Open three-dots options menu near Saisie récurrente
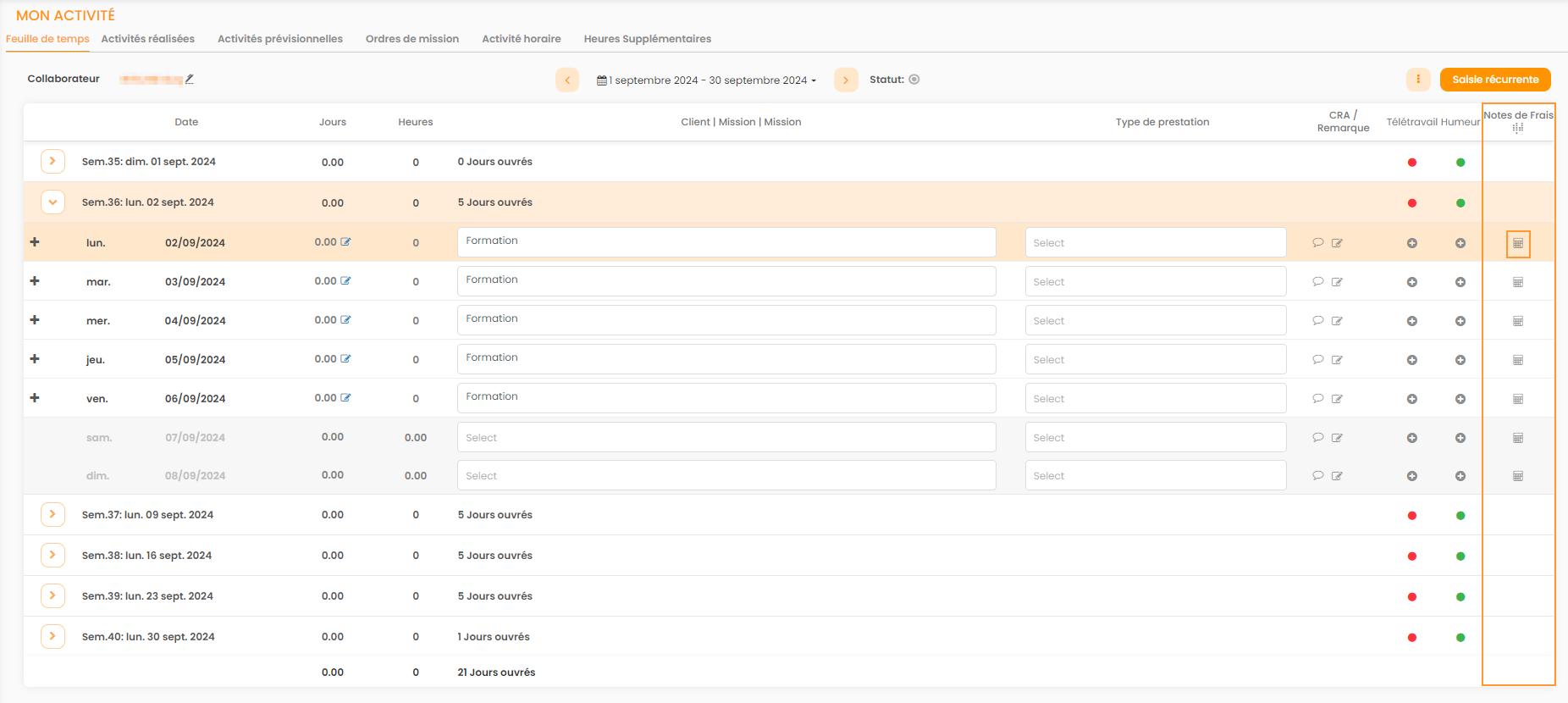Image resolution: width=1568 pixels, height=703 pixels. 1418,80
